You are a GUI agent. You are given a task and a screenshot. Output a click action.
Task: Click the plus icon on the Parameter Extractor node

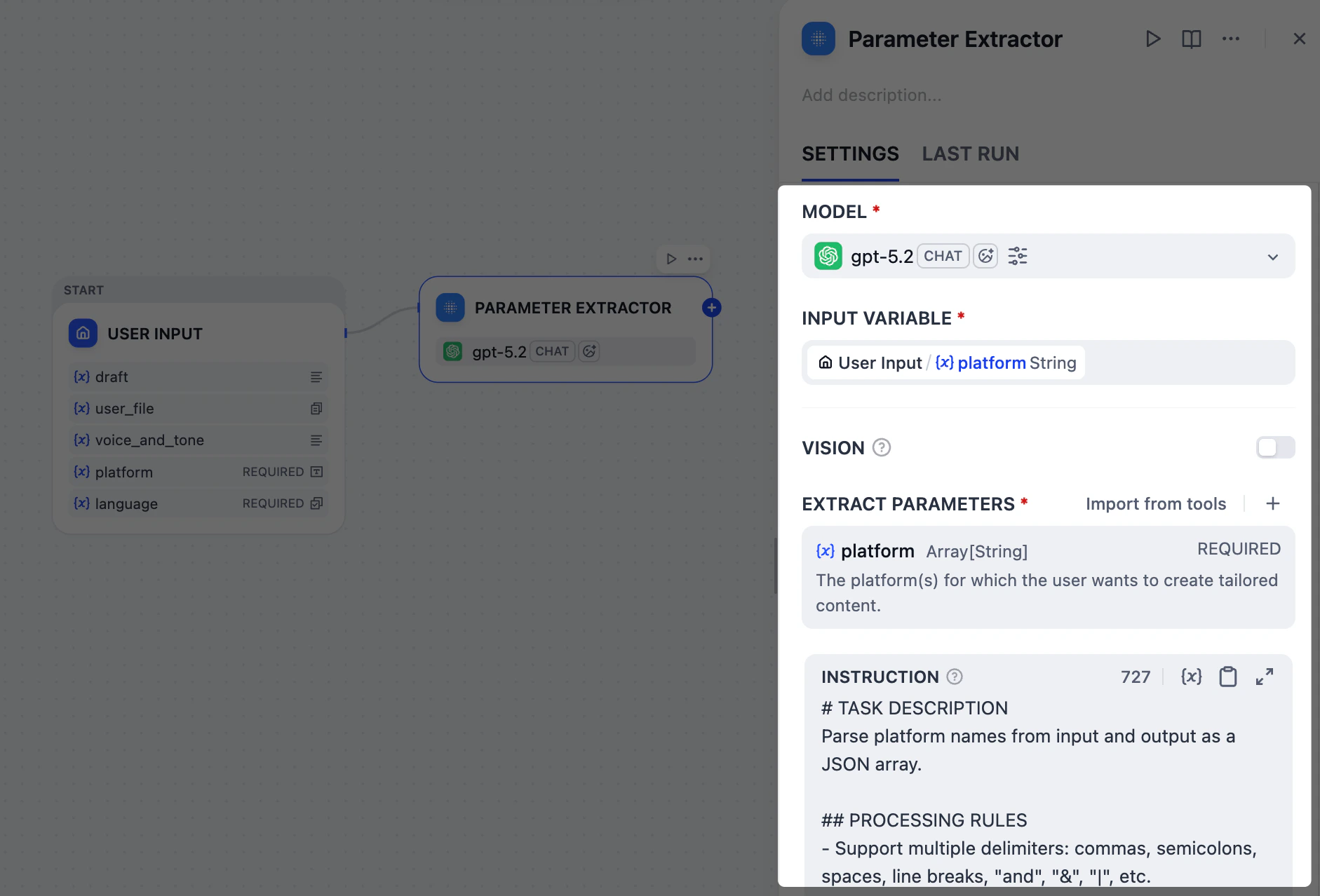(711, 307)
